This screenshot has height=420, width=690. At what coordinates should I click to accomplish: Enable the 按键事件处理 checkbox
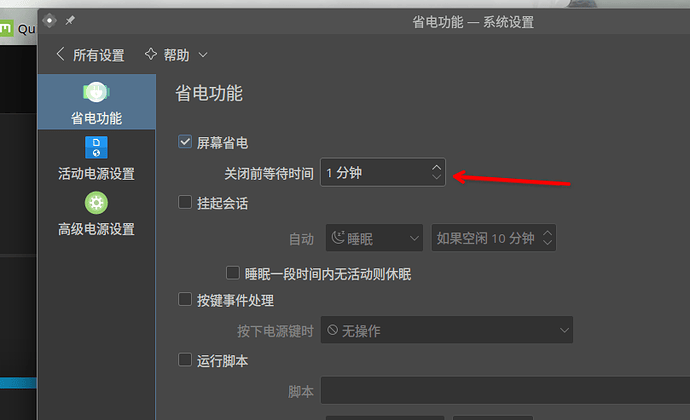pyautogui.click(x=185, y=299)
